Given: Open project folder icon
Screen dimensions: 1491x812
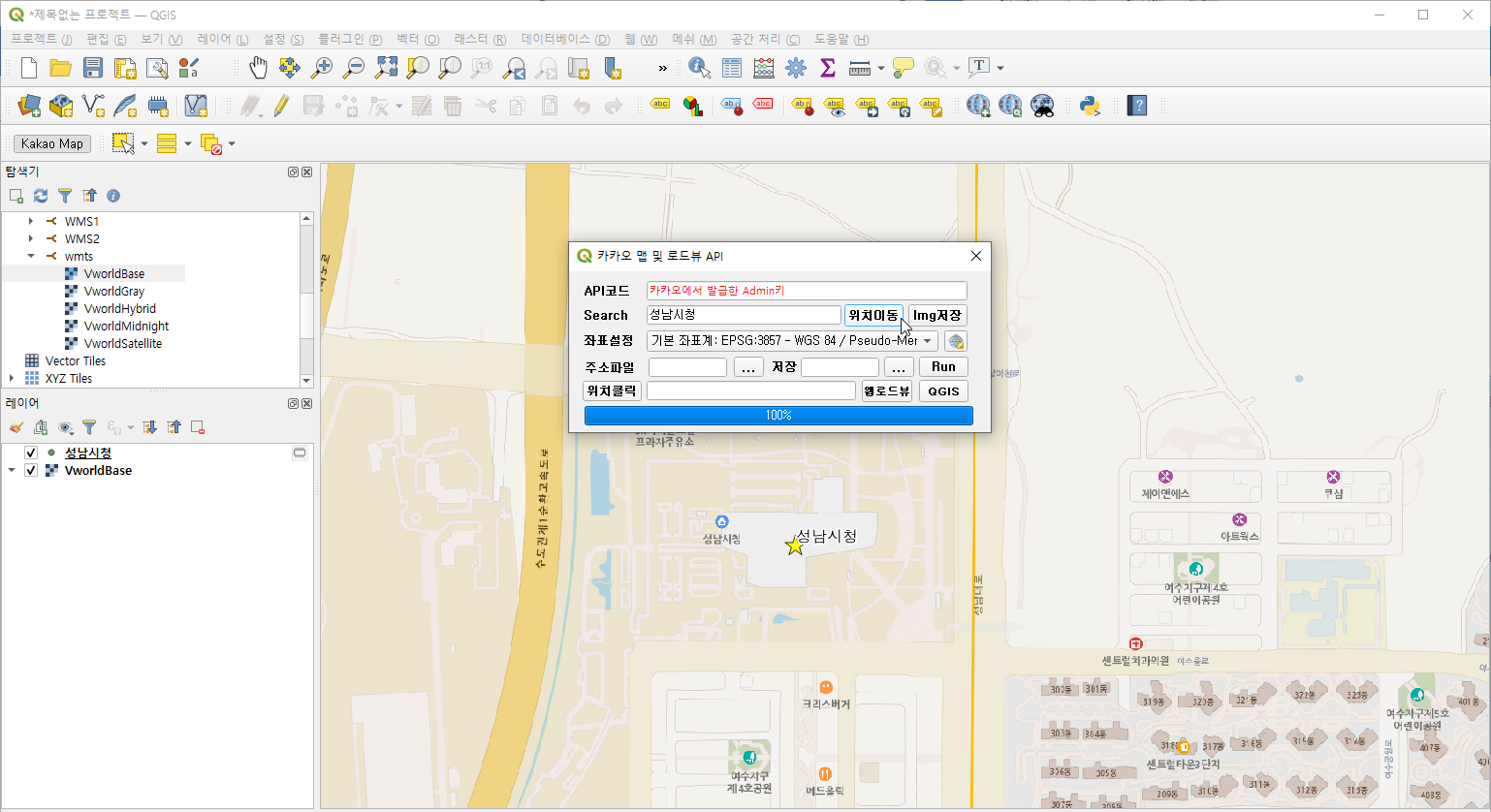Looking at the screenshot, I should pos(60,68).
